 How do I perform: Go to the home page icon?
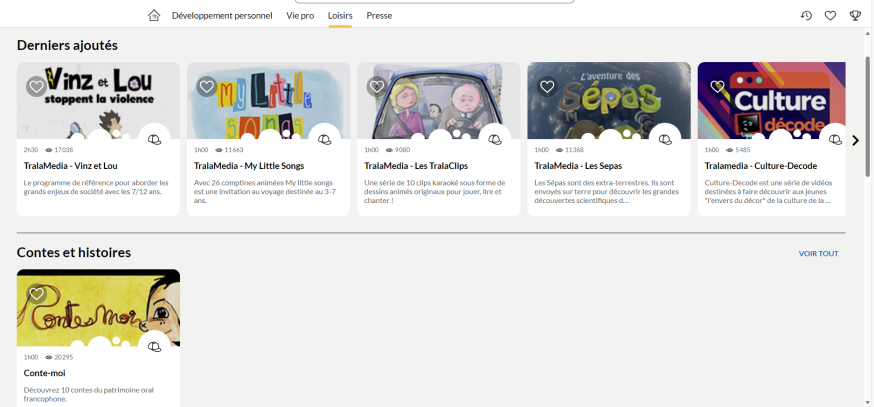154,16
